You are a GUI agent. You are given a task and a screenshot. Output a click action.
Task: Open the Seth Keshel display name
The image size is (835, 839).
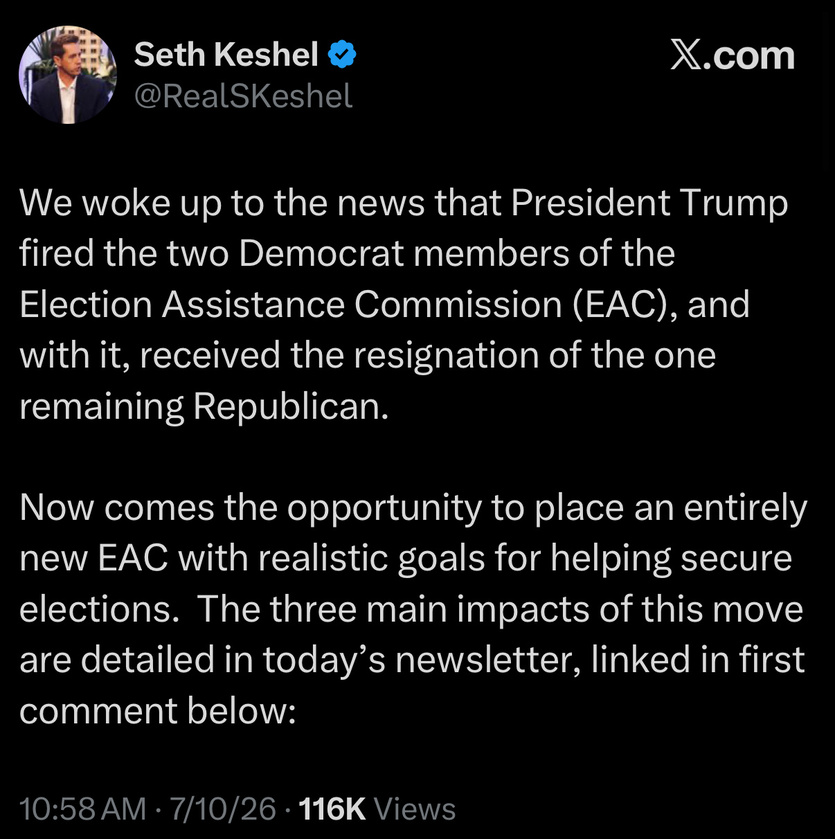(x=226, y=54)
